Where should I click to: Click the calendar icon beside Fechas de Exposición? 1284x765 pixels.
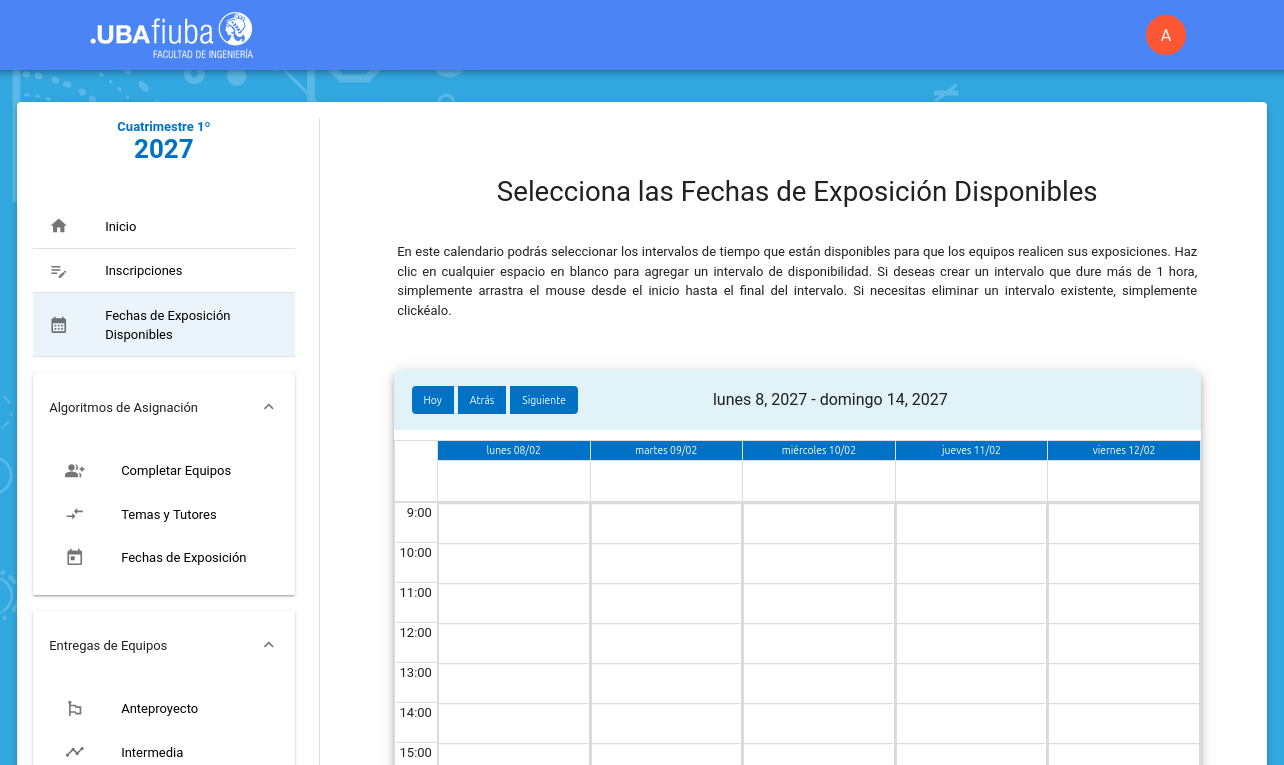click(75, 558)
